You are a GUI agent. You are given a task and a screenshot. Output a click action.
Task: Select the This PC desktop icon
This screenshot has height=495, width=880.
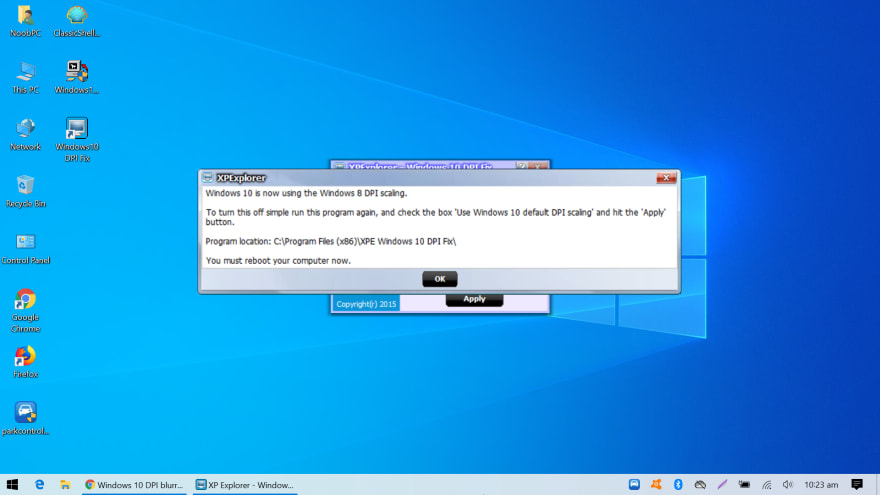[25, 78]
